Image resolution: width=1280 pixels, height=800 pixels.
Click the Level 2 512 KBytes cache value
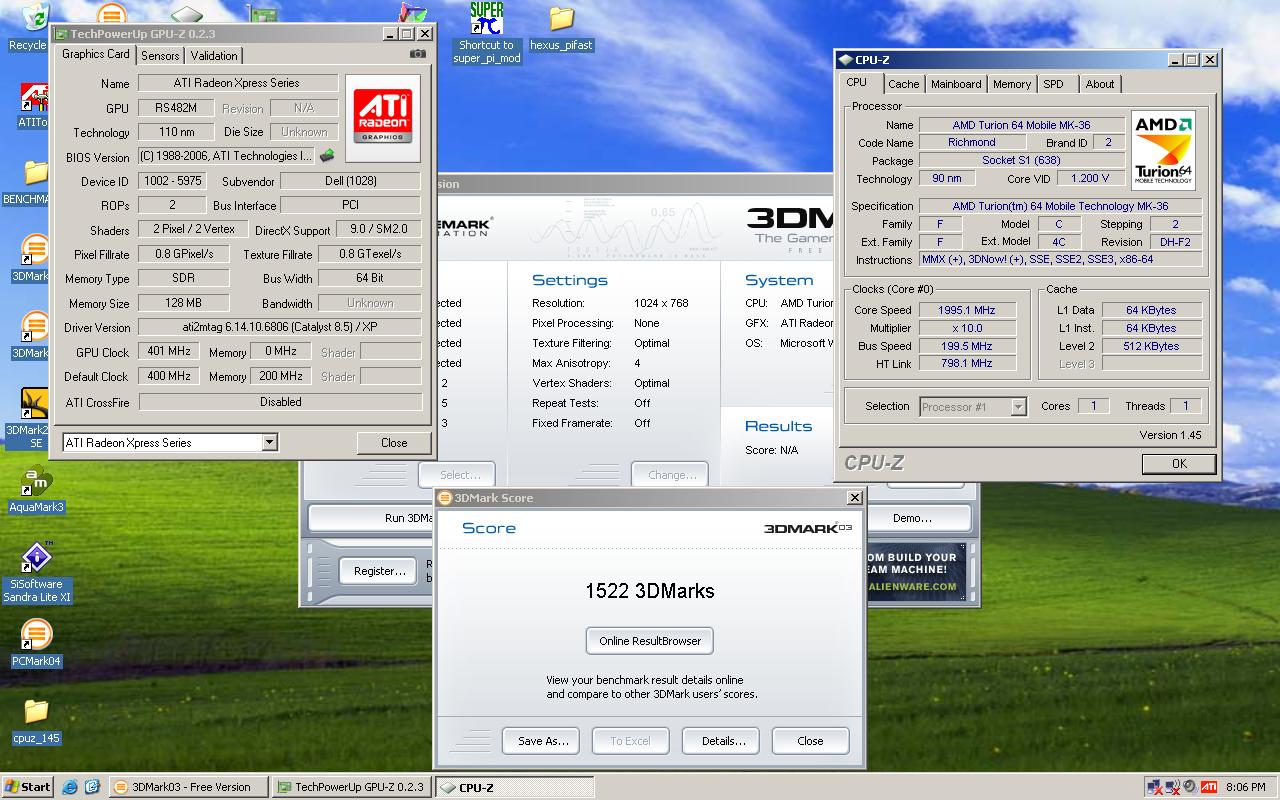(x=1151, y=346)
